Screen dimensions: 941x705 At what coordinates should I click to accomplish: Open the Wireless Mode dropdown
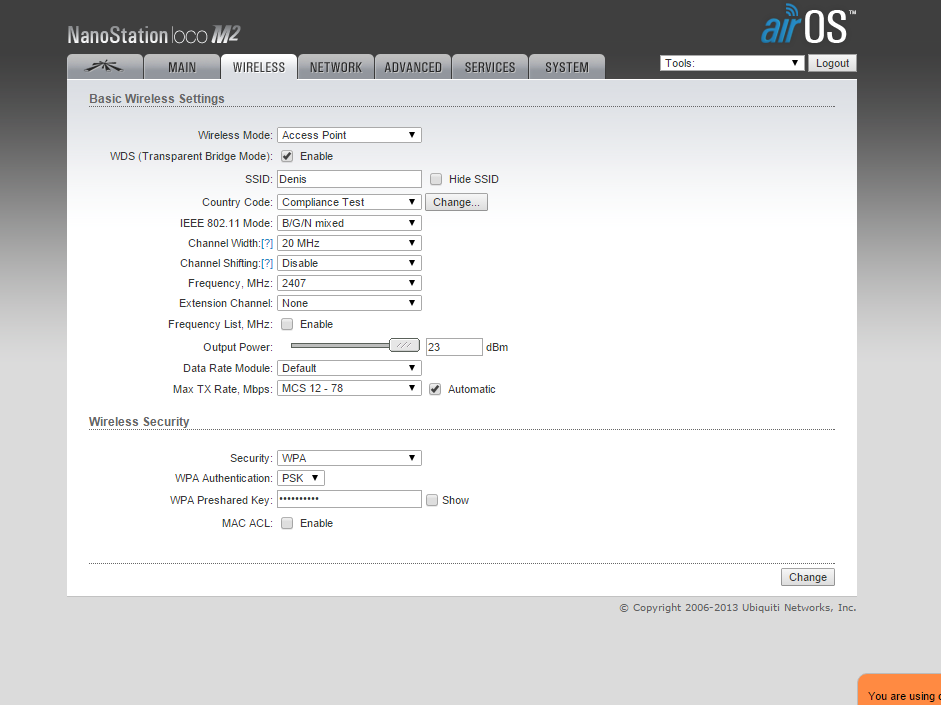349,135
